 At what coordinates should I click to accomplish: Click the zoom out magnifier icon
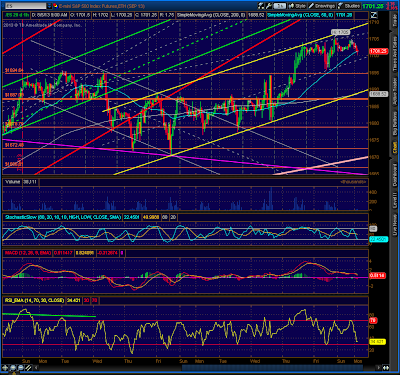(20, 368)
